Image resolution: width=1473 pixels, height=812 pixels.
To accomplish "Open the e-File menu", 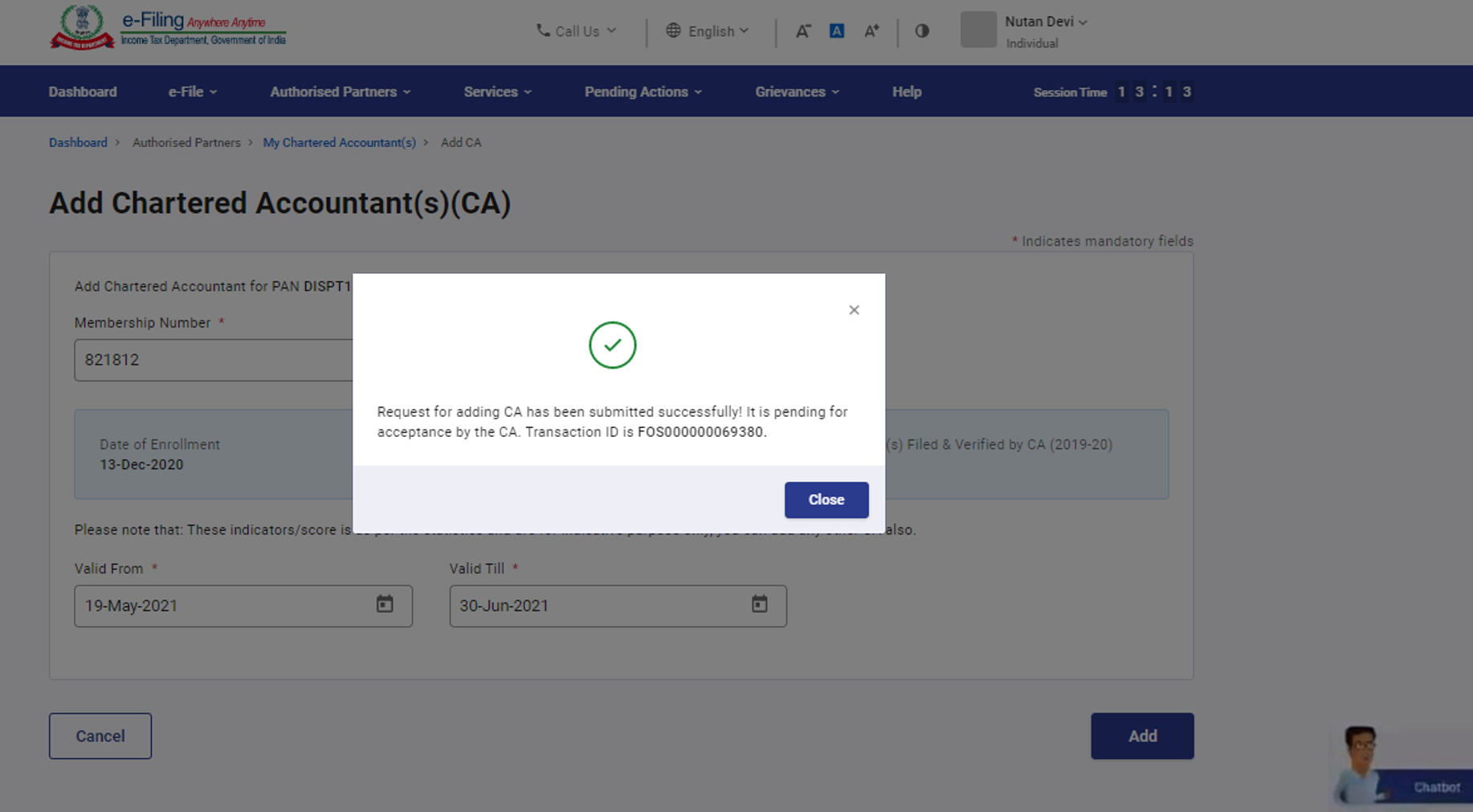I will [x=192, y=92].
